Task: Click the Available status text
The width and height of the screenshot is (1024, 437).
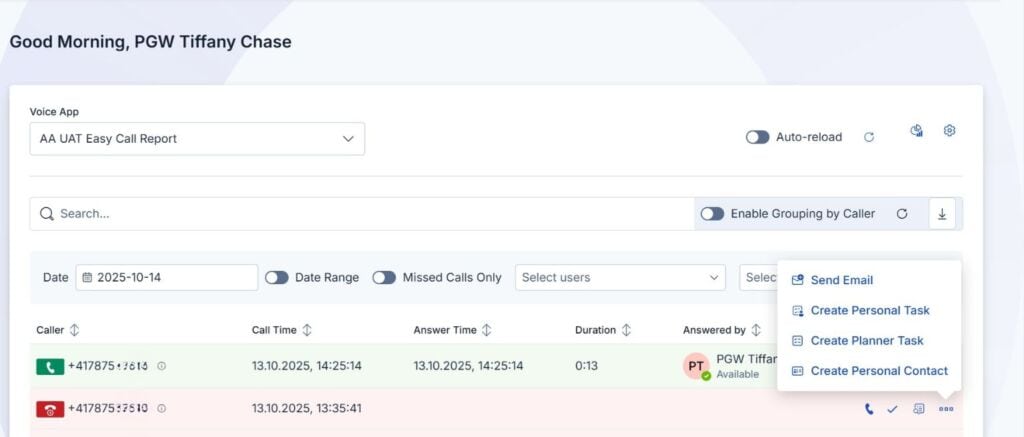Action: (x=737, y=375)
